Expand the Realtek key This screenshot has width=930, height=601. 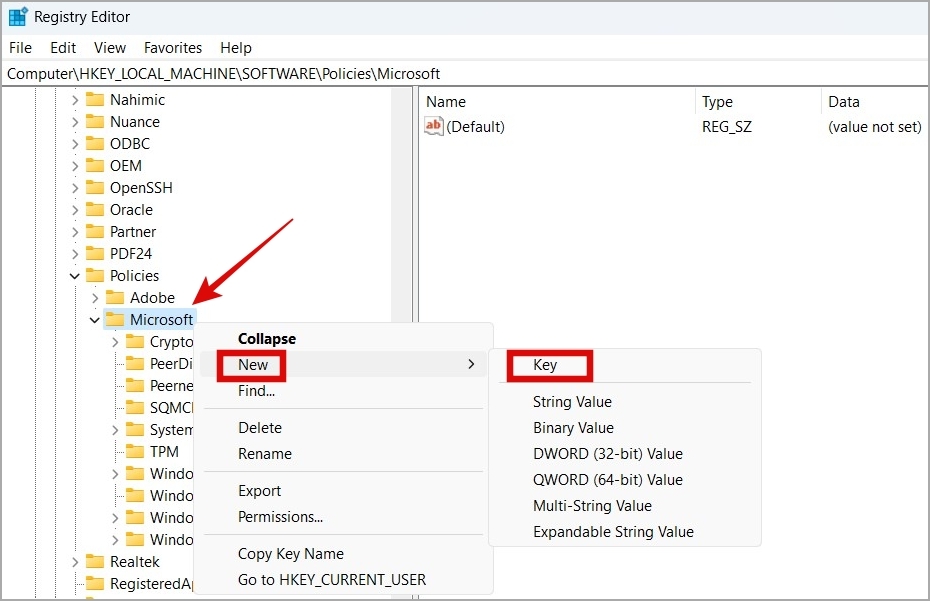75,561
